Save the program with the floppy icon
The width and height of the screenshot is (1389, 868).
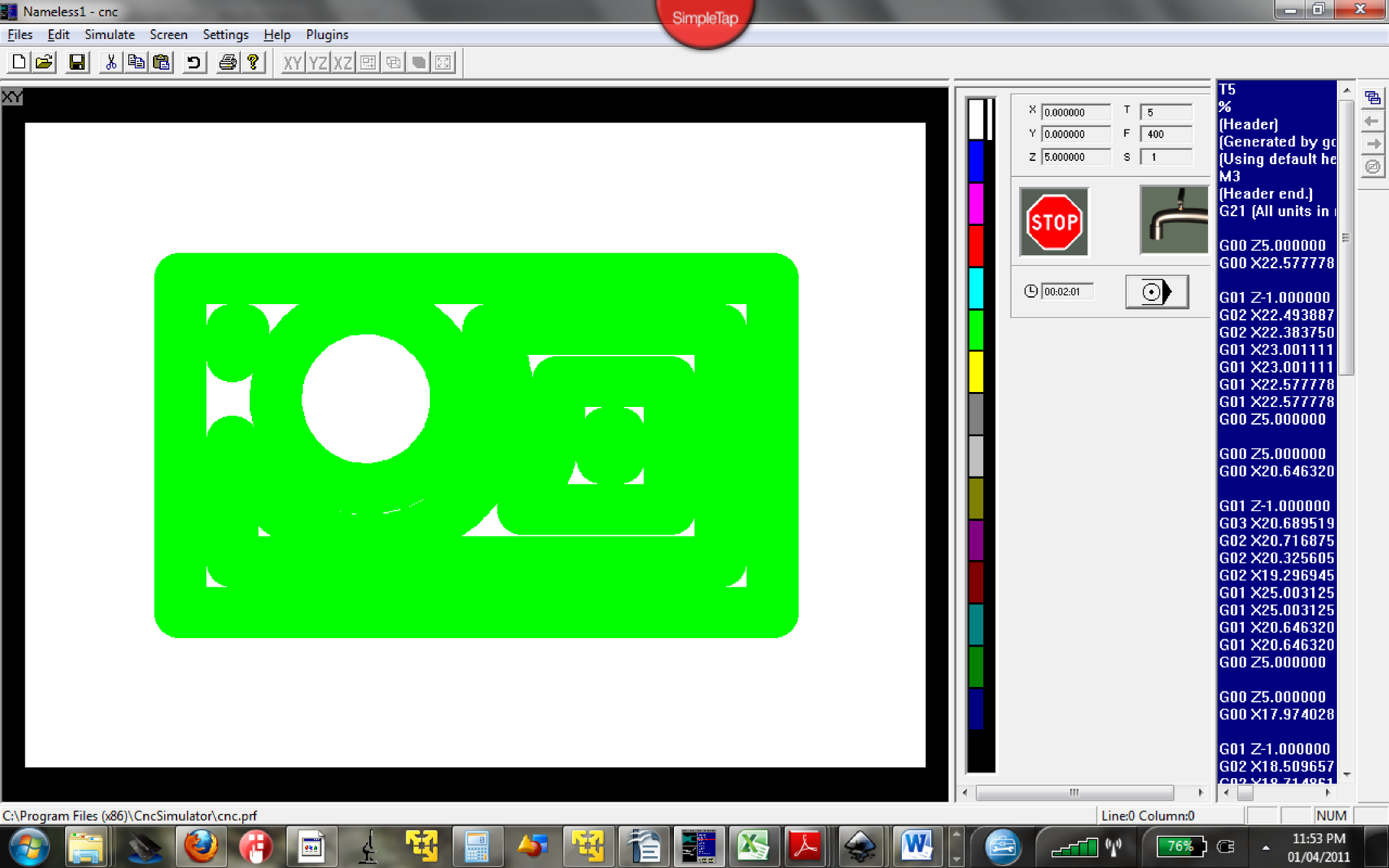click(x=77, y=63)
